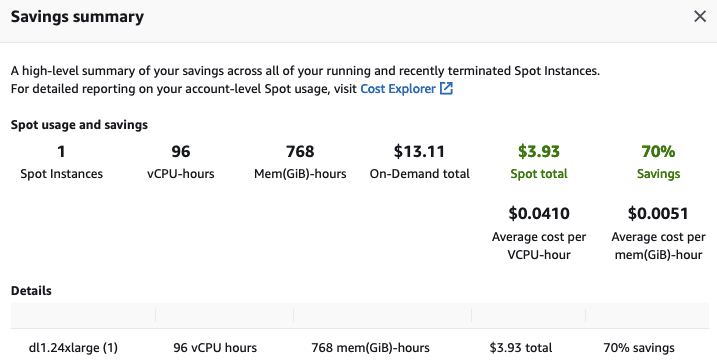Viewport: 717px width, 361px height.
Task: Click the 96 vCPU-hours statistic
Action: pos(181,151)
